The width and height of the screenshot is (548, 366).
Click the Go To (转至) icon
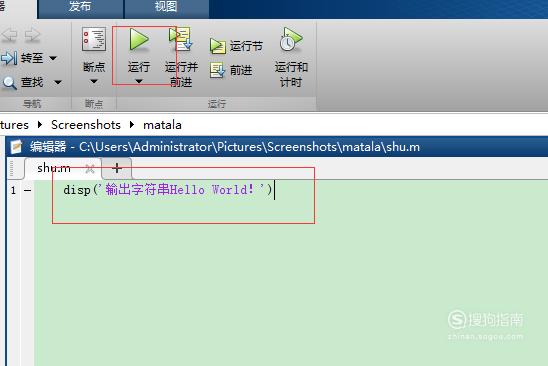tap(9, 58)
